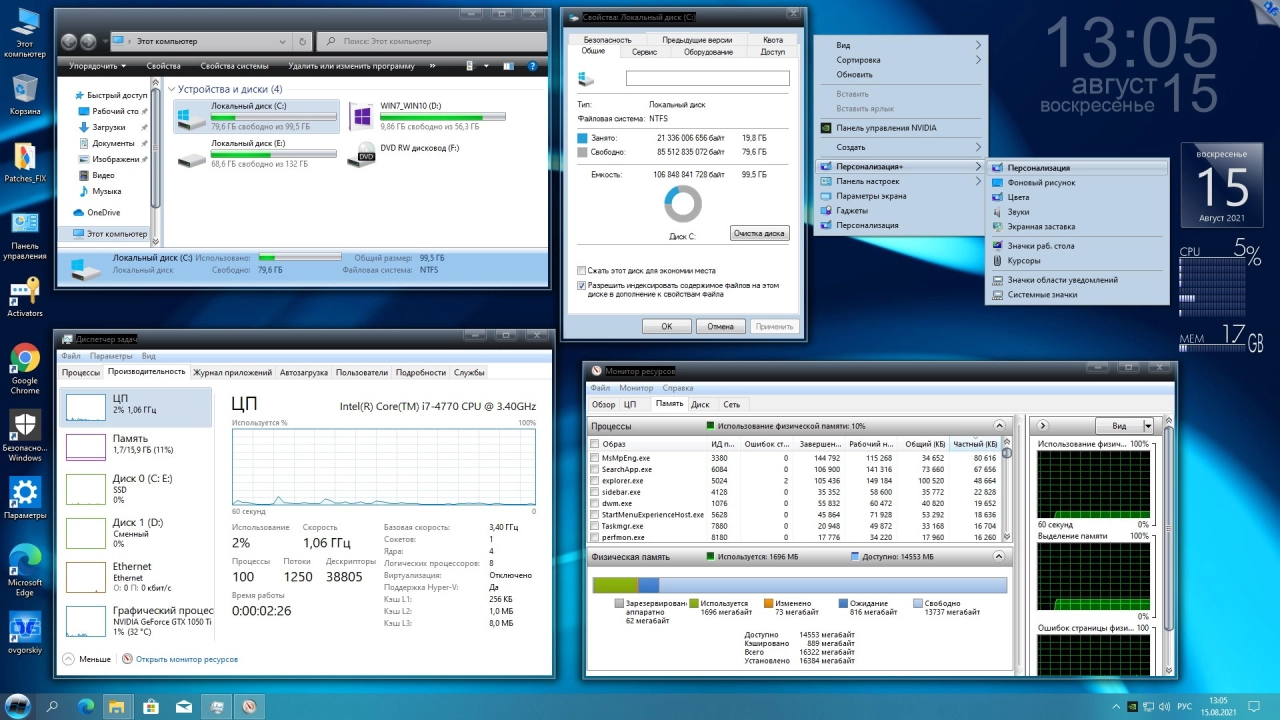Switch to Resource Monitor taskbar button
The image size is (1280, 720).
point(249,706)
